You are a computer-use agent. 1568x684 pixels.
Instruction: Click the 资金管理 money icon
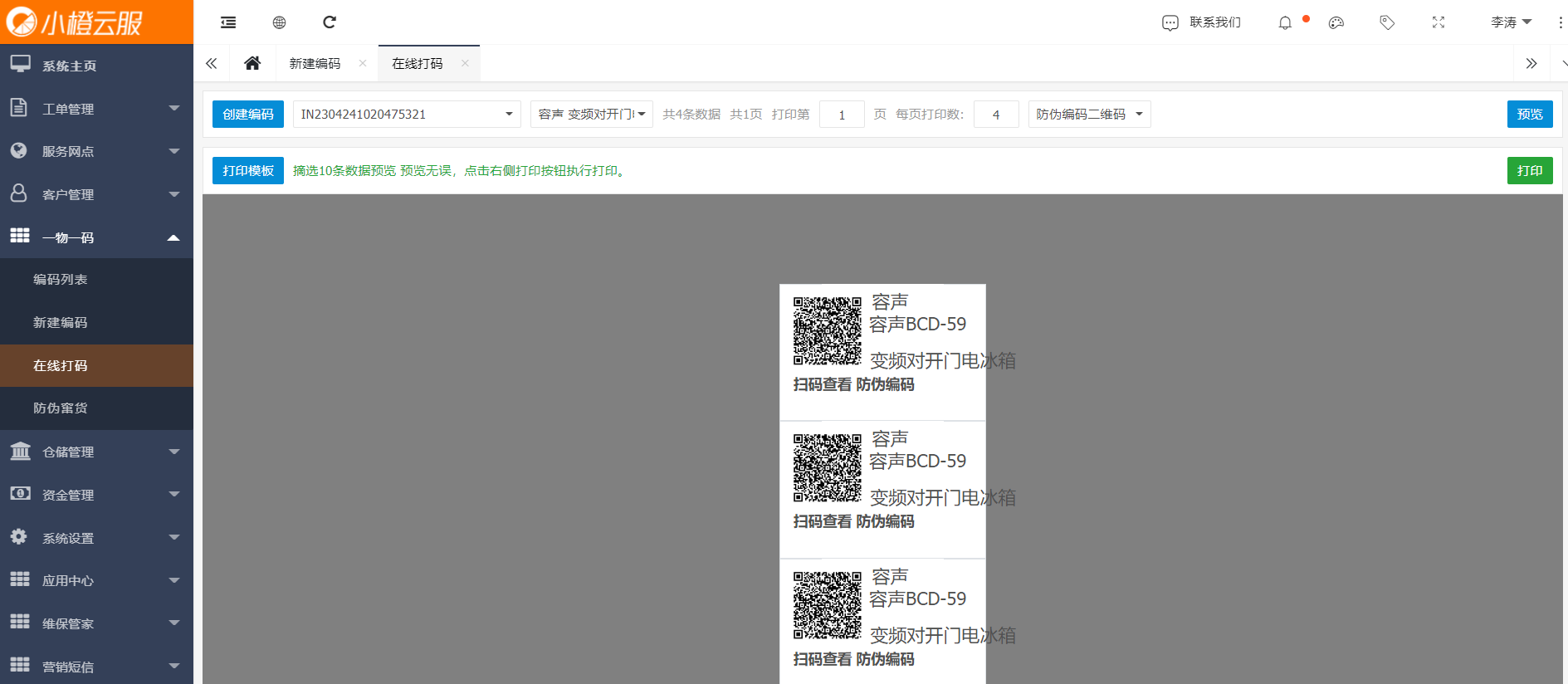(x=20, y=493)
